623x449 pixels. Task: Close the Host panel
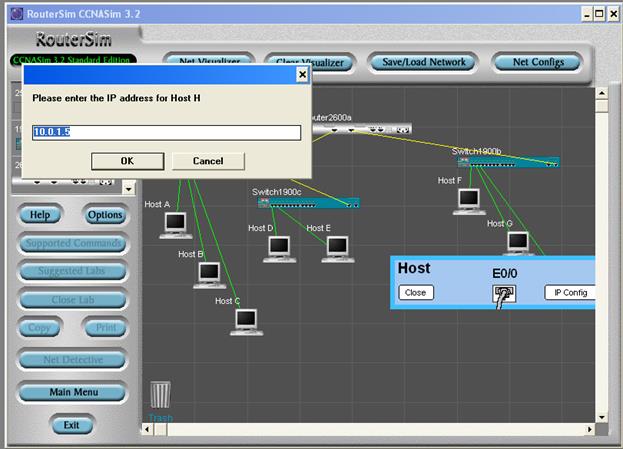(415, 293)
